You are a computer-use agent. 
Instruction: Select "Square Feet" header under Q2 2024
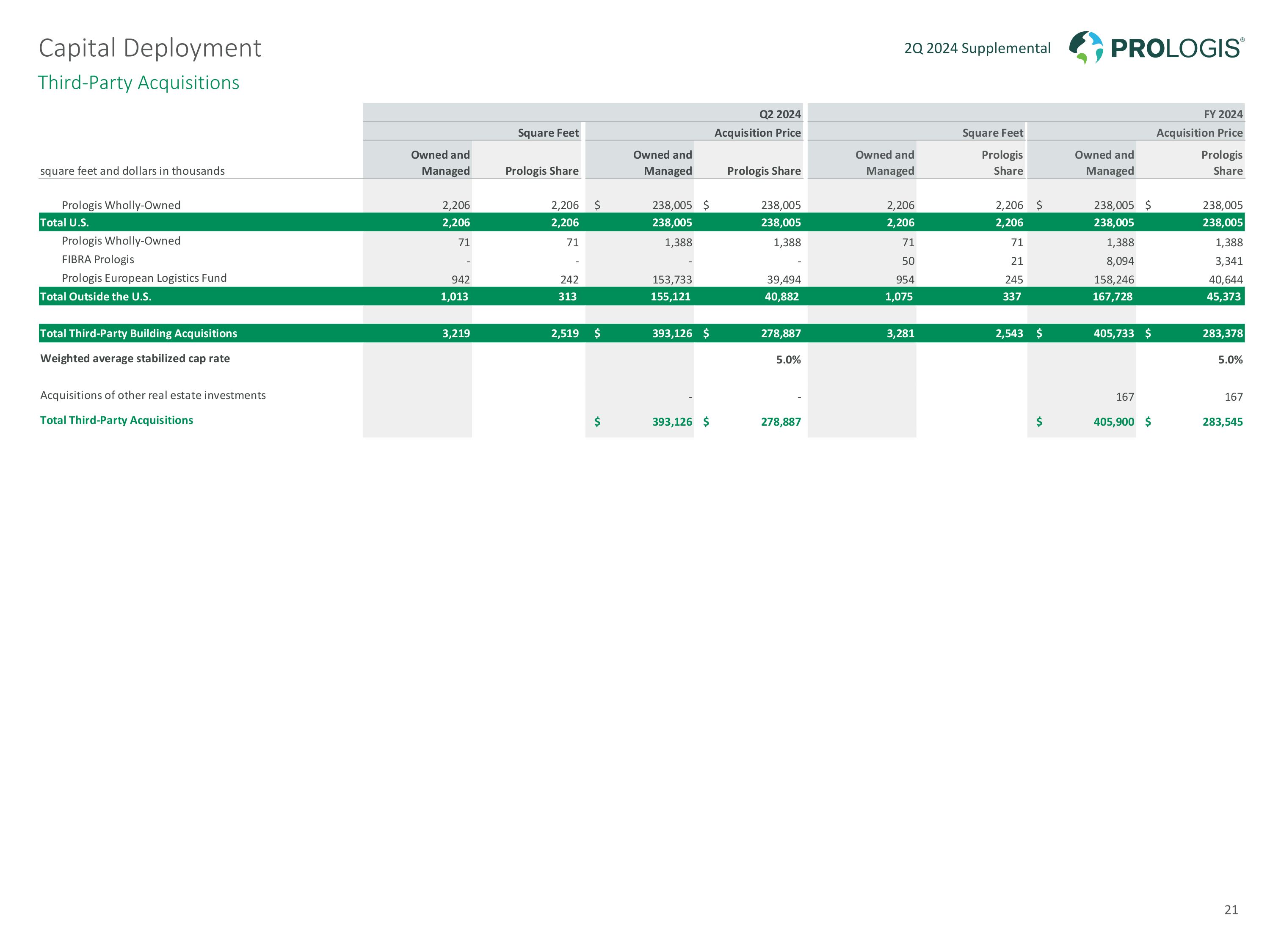click(548, 133)
